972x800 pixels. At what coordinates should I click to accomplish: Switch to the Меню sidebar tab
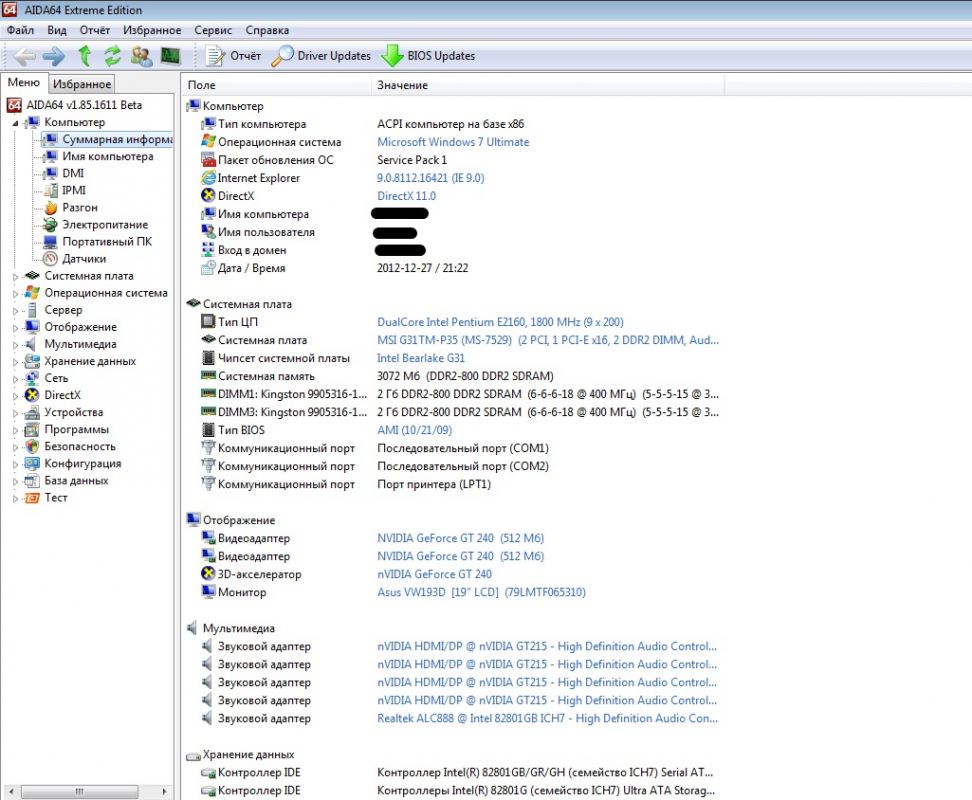click(x=24, y=82)
